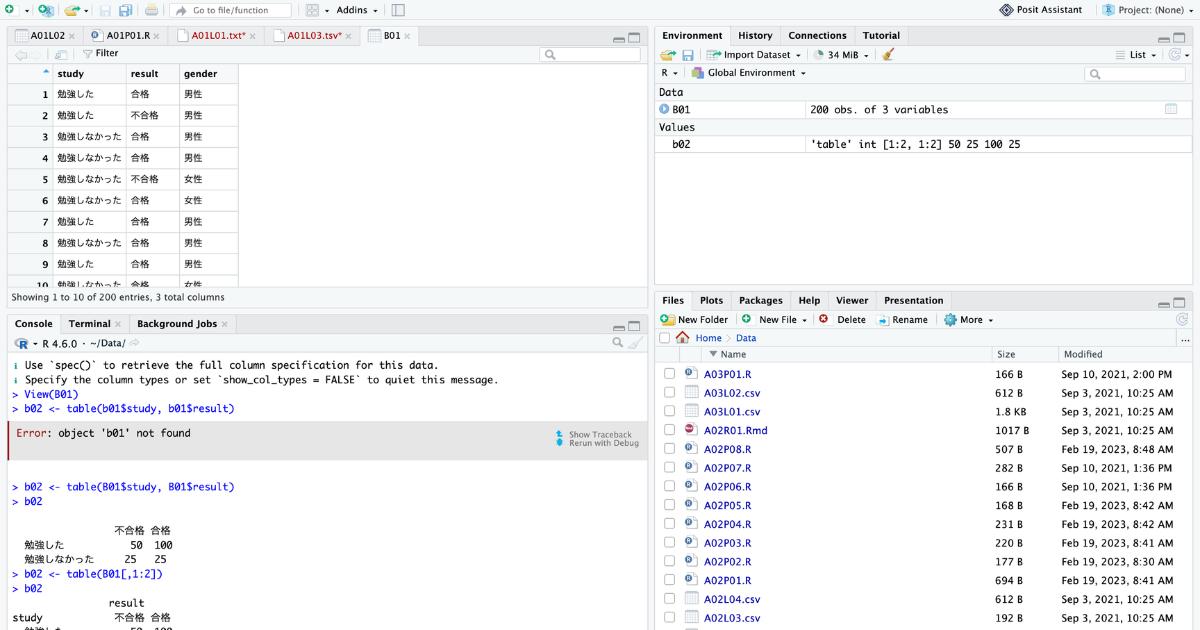Switch to the A01P01.R source tab
1200x630 pixels.
(127, 35)
